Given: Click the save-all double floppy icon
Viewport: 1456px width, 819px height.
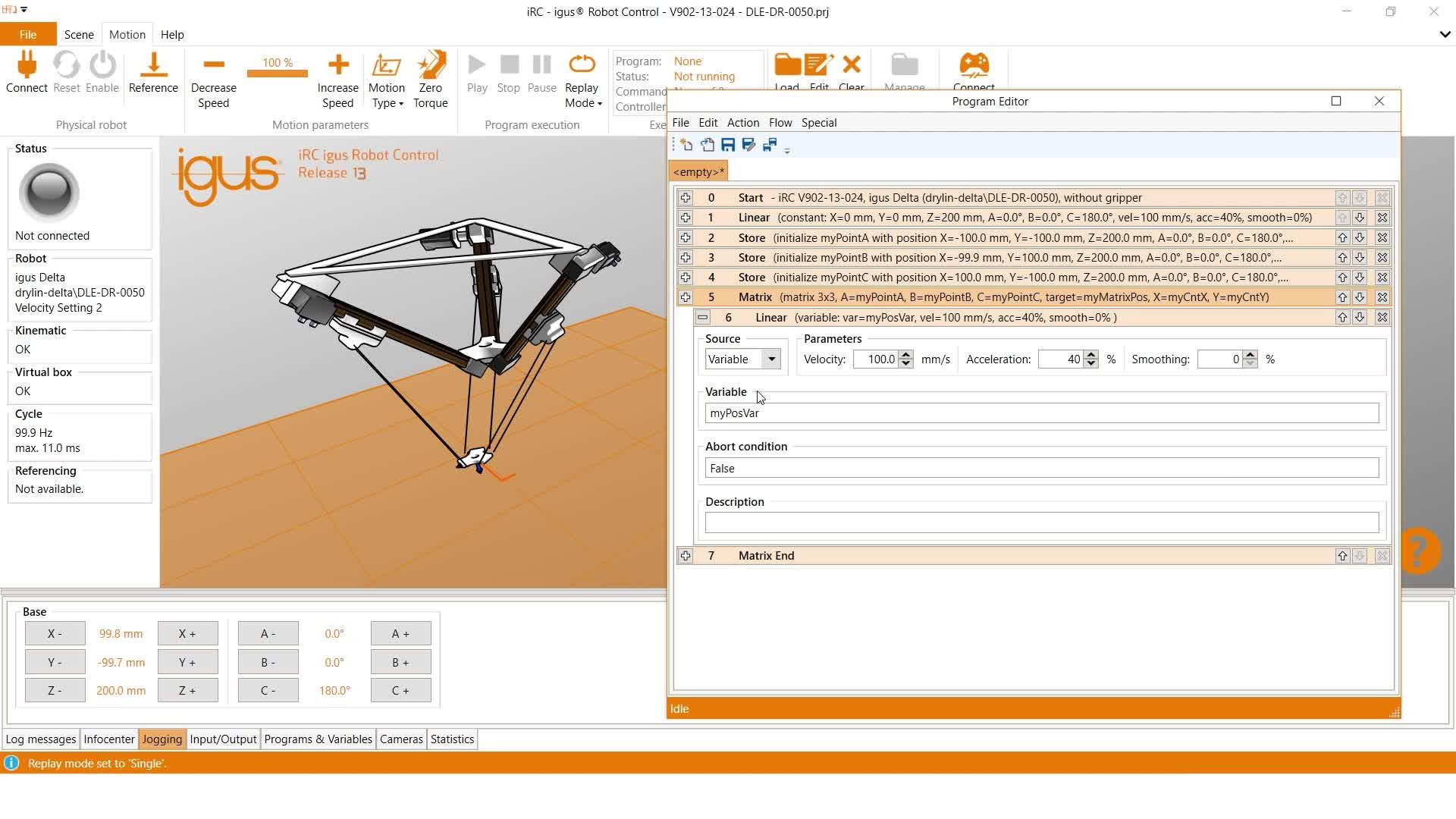Looking at the screenshot, I should click(x=770, y=145).
